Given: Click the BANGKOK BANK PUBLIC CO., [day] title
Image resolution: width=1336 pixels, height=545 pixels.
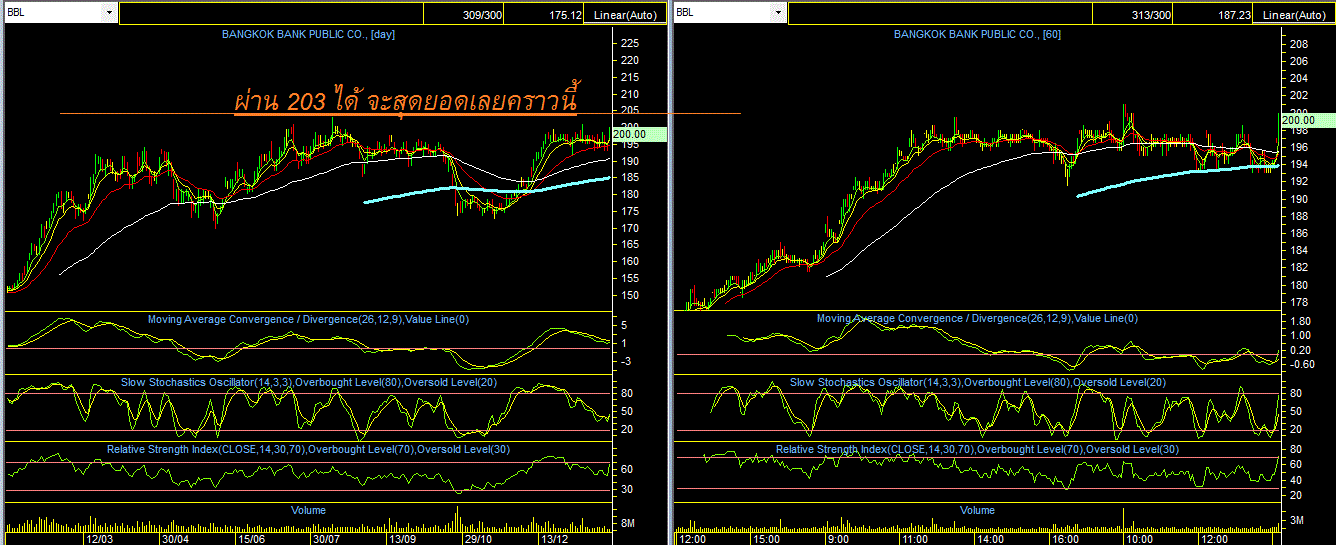Looking at the screenshot, I should pyautogui.click(x=309, y=34).
